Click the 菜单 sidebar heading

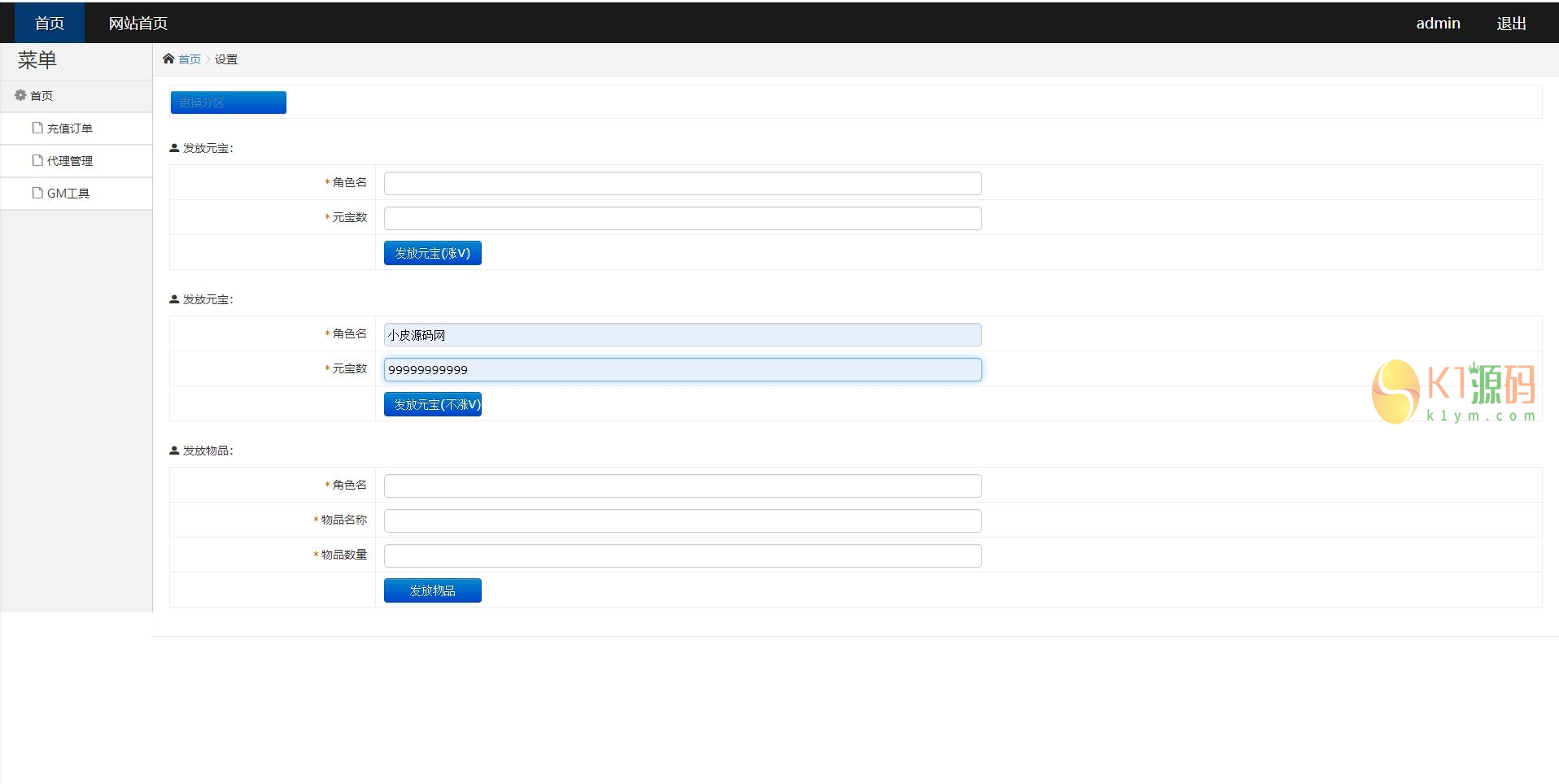pyautogui.click(x=37, y=59)
